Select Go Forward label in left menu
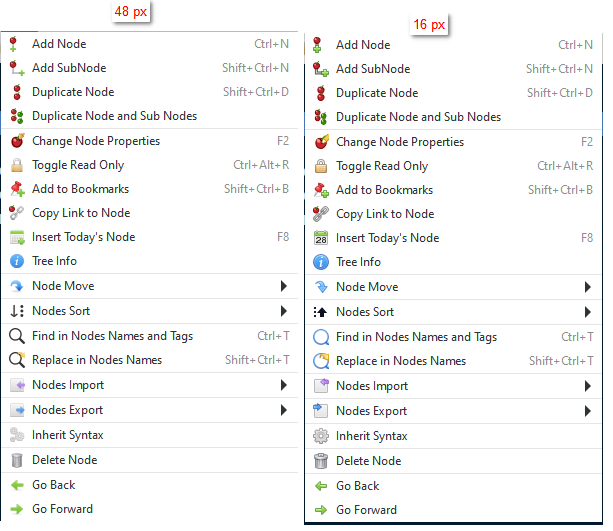The height and width of the screenshot is (531, 613). pyautogui.click(x=63, y=509)
